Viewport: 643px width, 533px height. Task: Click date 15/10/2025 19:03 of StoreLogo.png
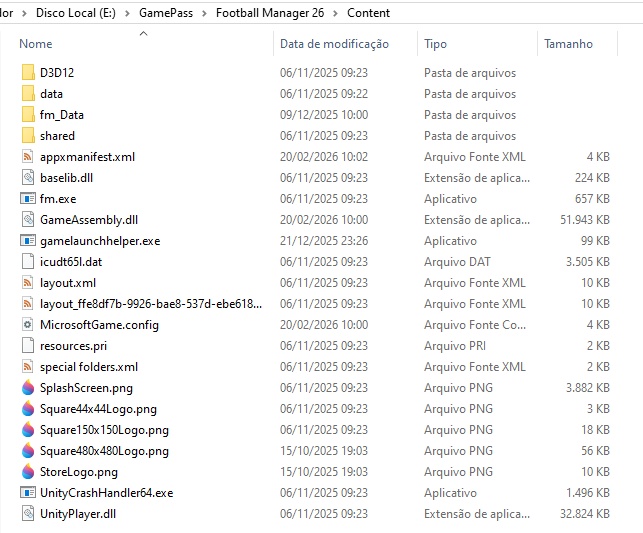pos(324,472)
